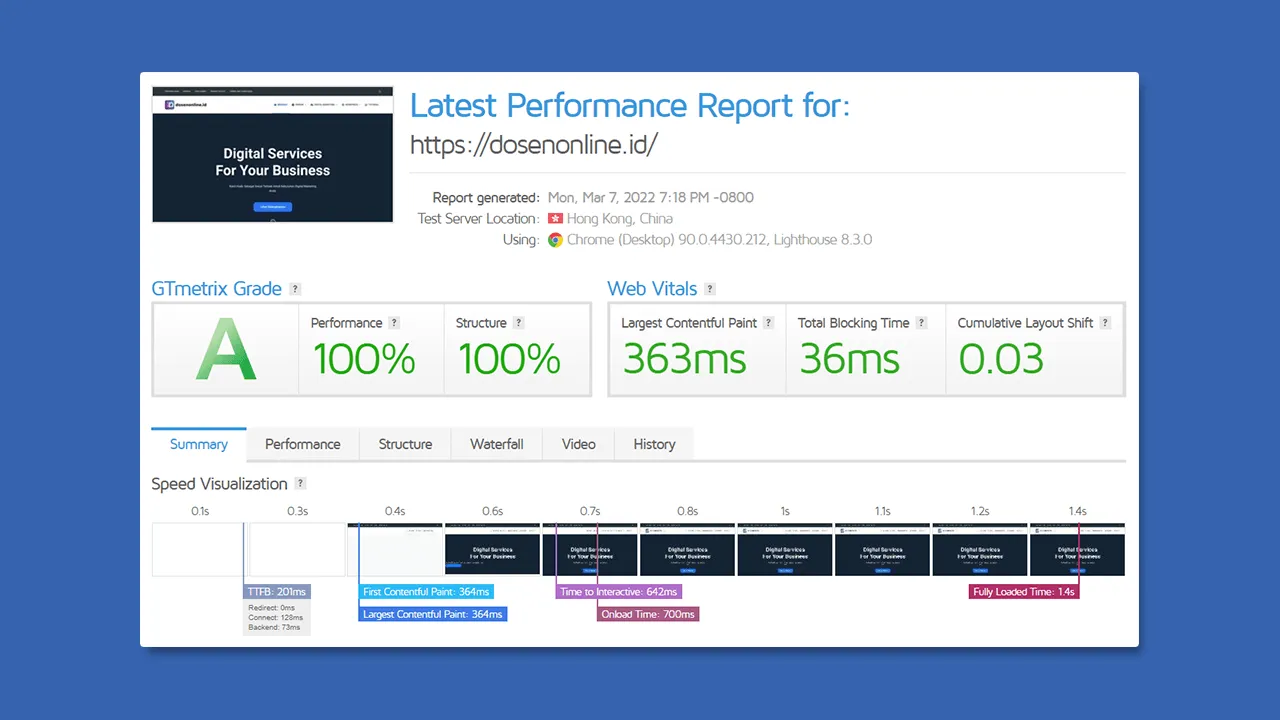Click the Hong Kong flag icon

(x=557, y=218)
